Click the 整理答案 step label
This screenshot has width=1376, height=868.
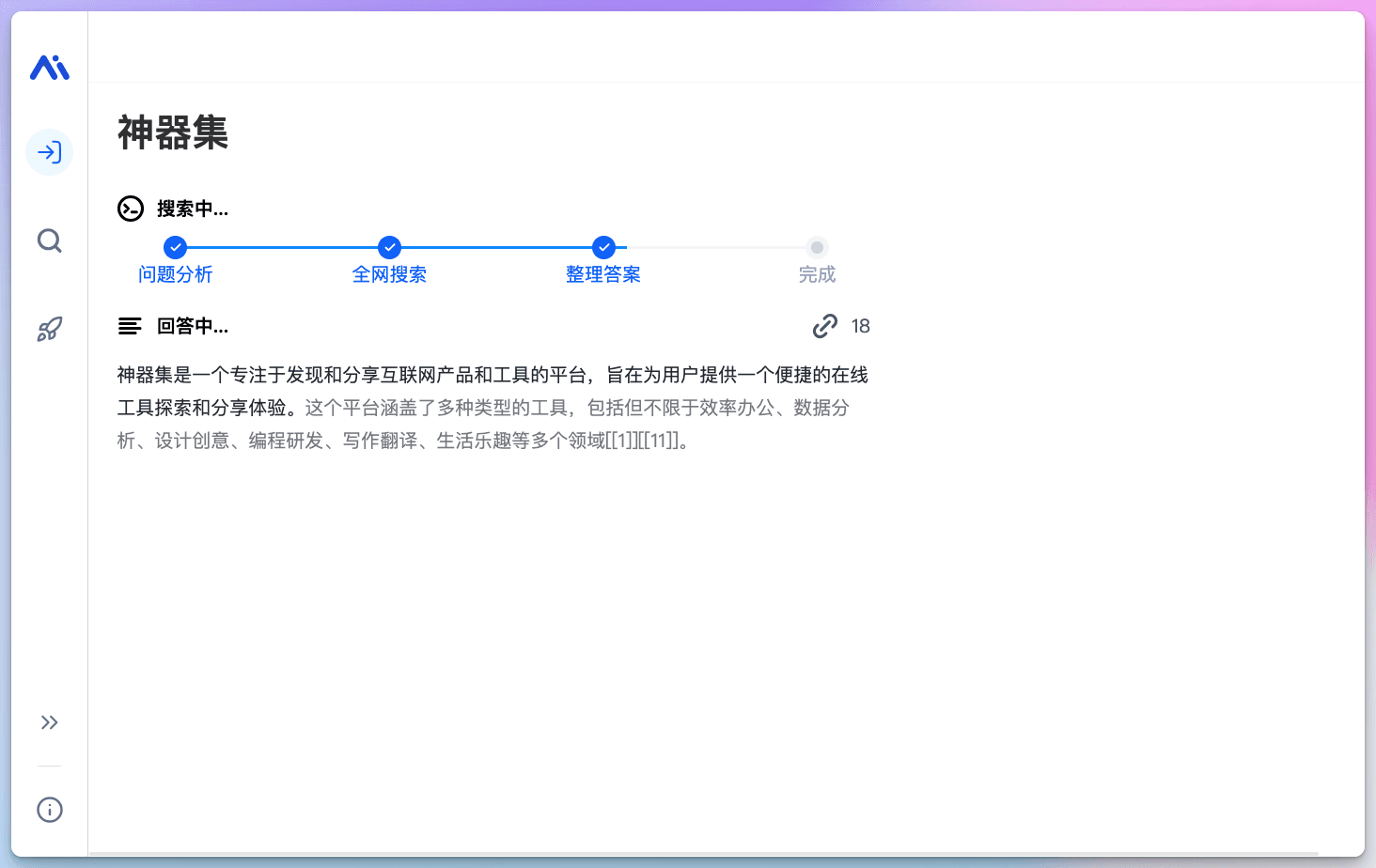coord(603,274)
